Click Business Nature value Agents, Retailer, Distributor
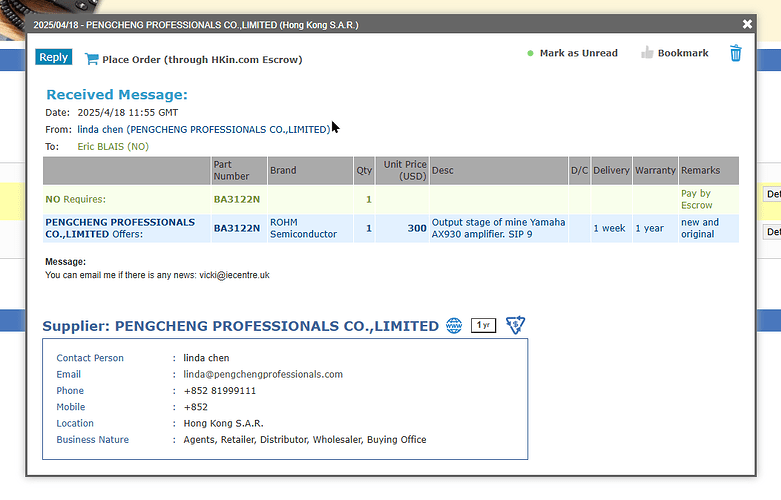The width and height of the screenshot is (781, 500). [x=305, y=440]
